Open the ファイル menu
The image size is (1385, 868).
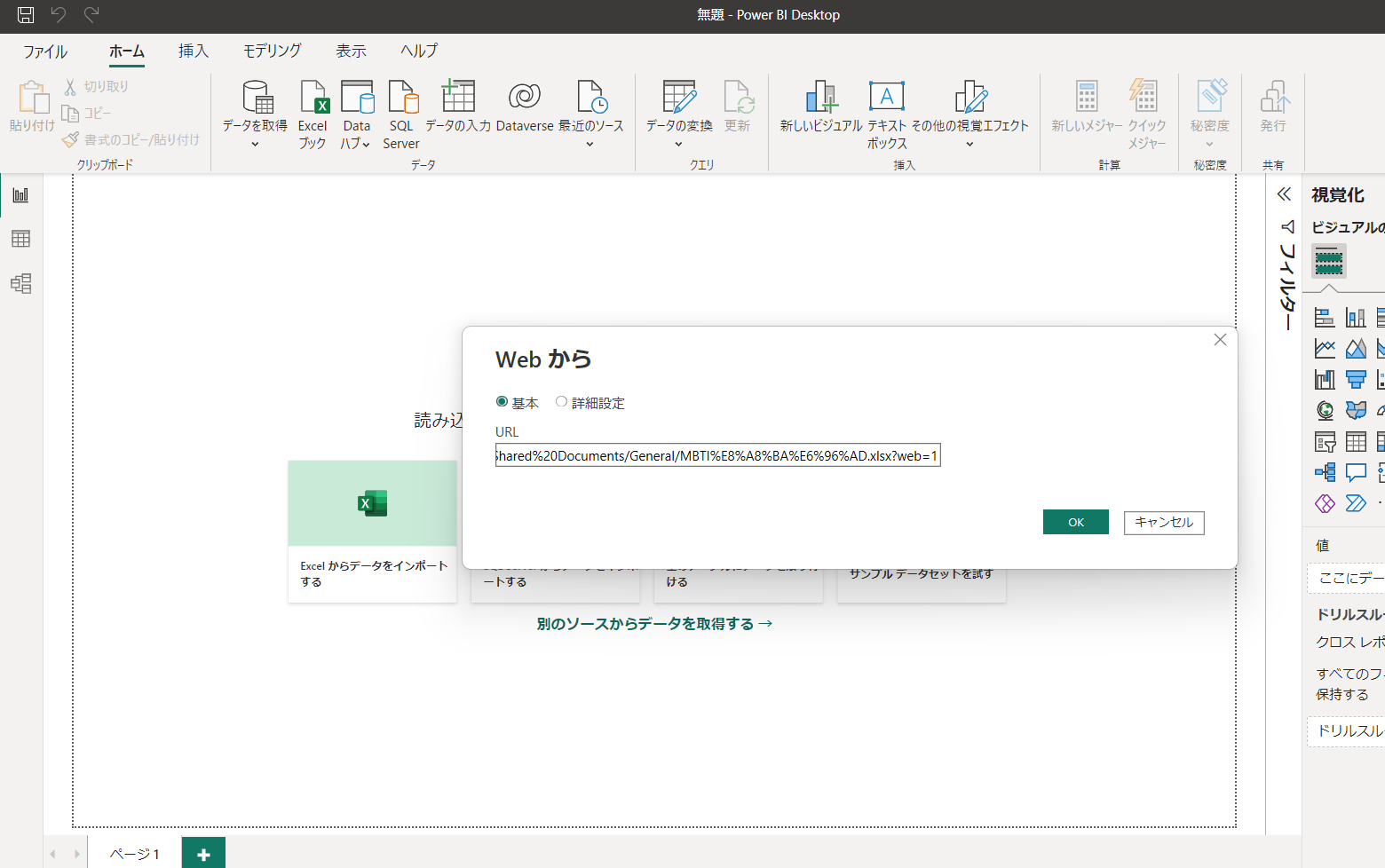45,51
